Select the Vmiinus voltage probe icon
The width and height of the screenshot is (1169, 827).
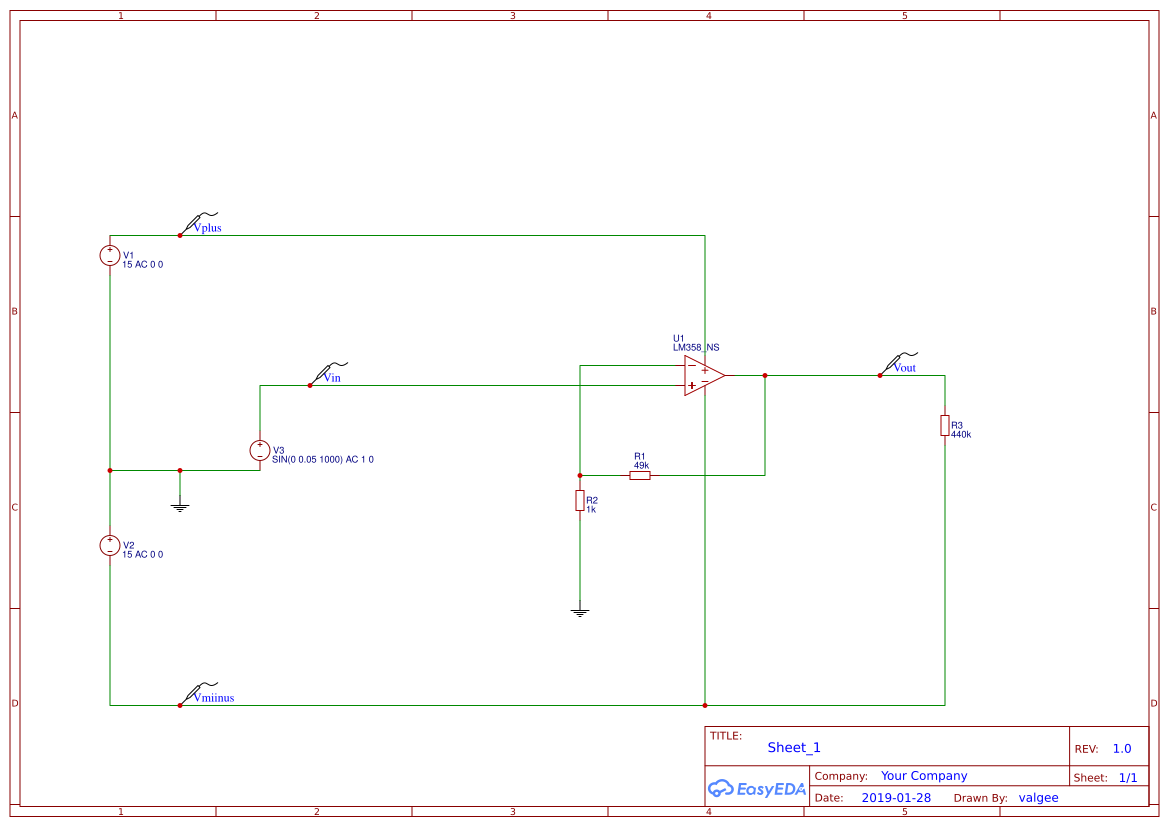pyautogui.click(x=198, y=692)
